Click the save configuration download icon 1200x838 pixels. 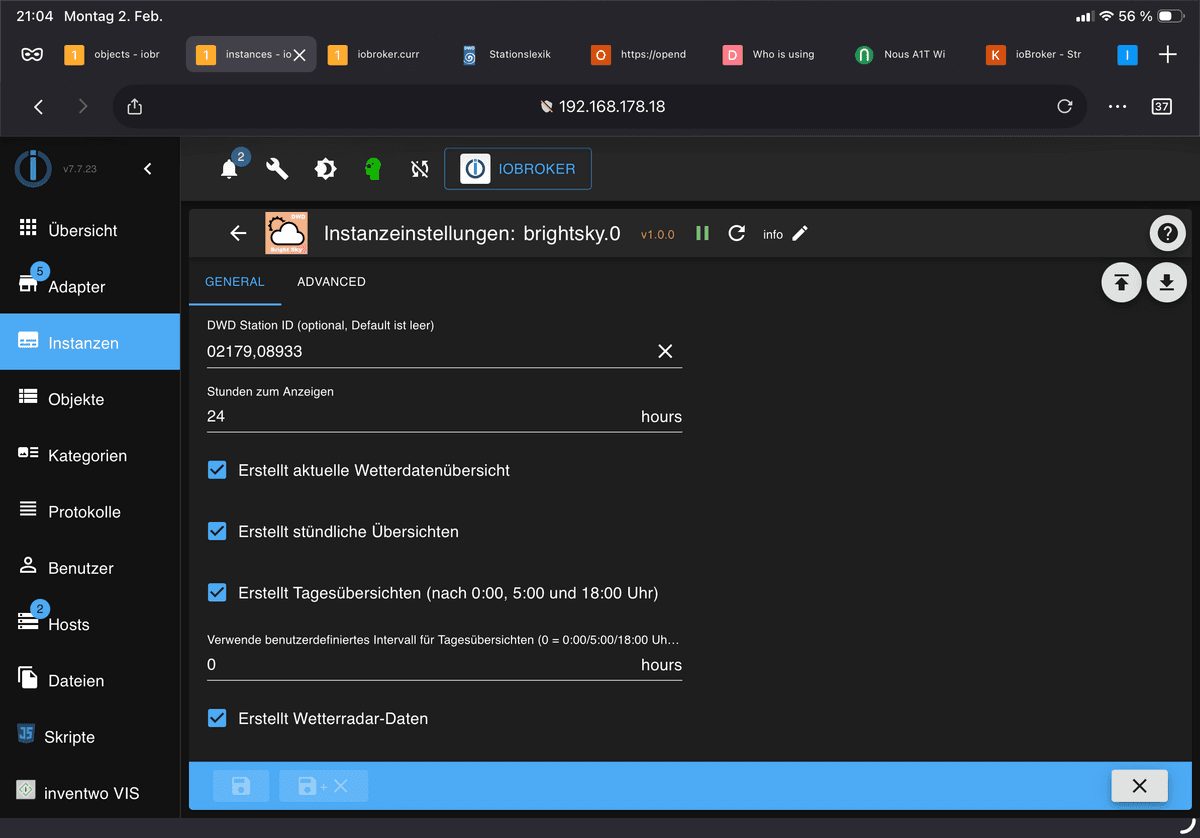click(x=1166, y=283)
